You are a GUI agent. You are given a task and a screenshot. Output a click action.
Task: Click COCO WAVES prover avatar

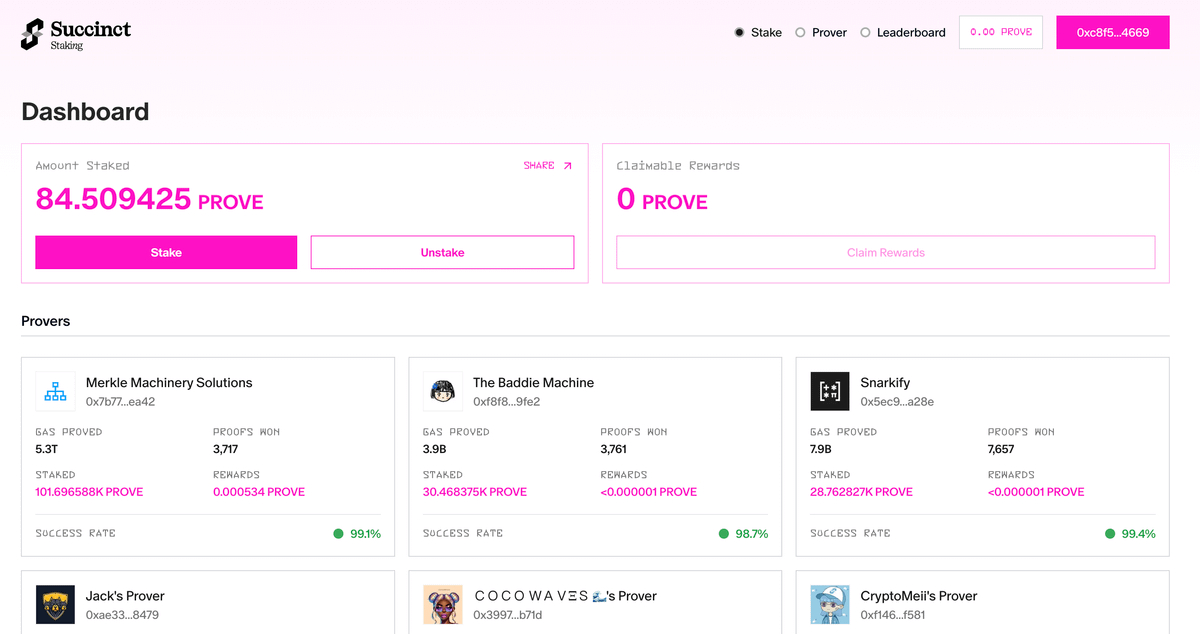[x=443, y=604]
